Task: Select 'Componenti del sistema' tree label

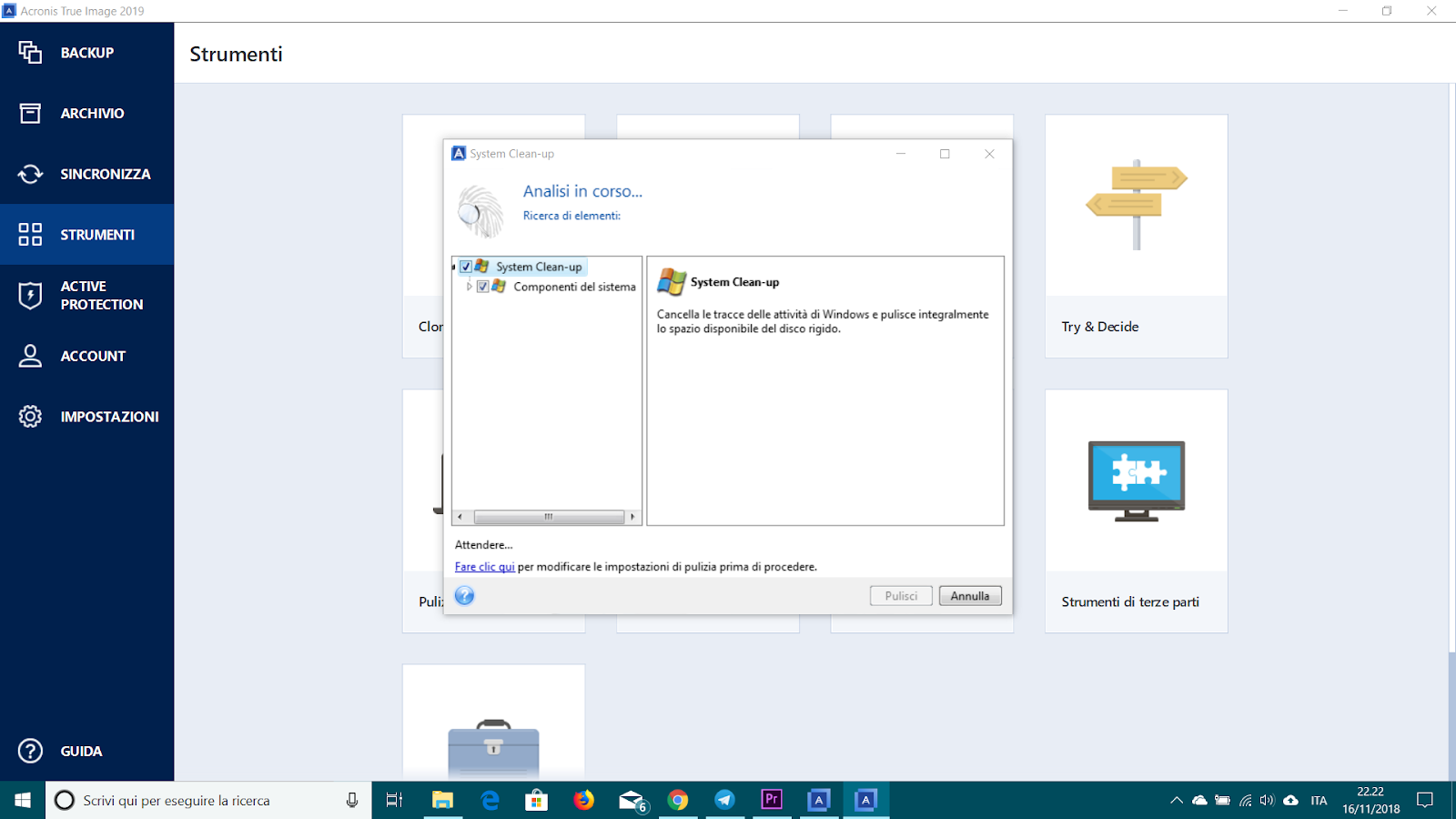Action: [574, 286]
